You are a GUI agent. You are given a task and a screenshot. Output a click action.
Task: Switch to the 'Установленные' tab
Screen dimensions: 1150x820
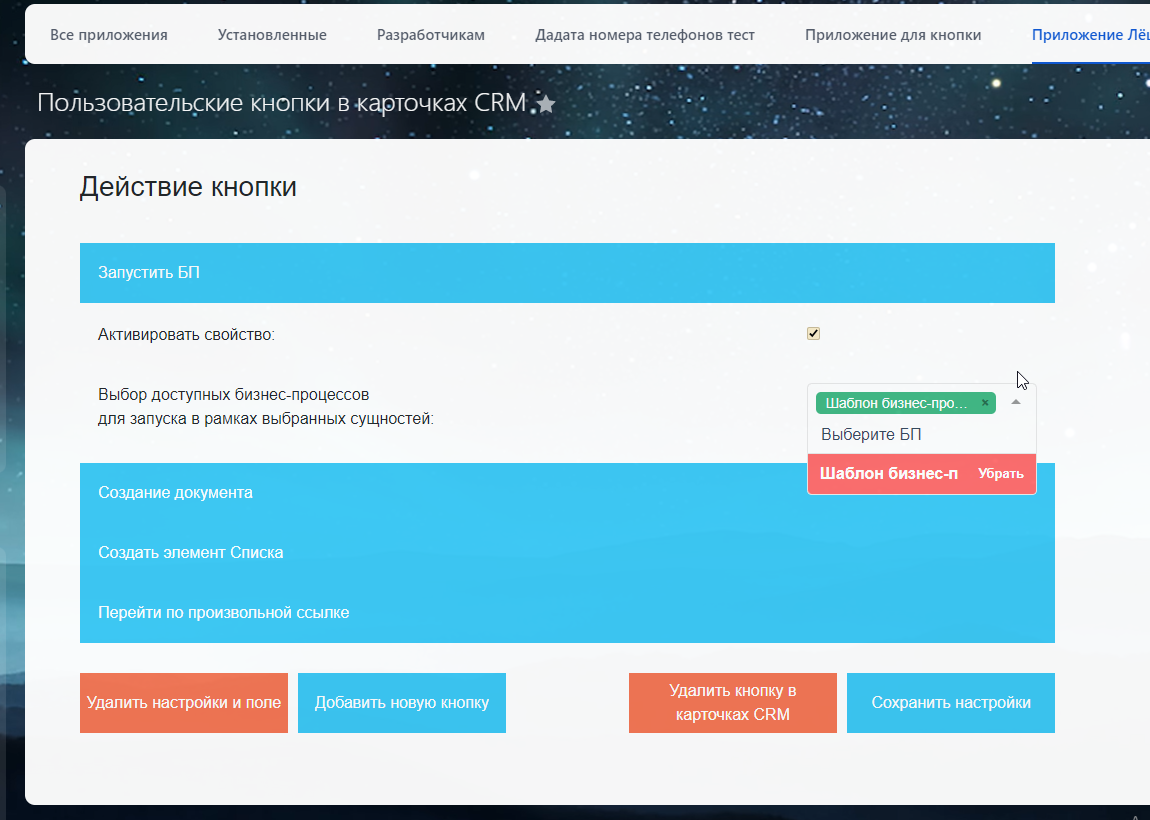272,35
